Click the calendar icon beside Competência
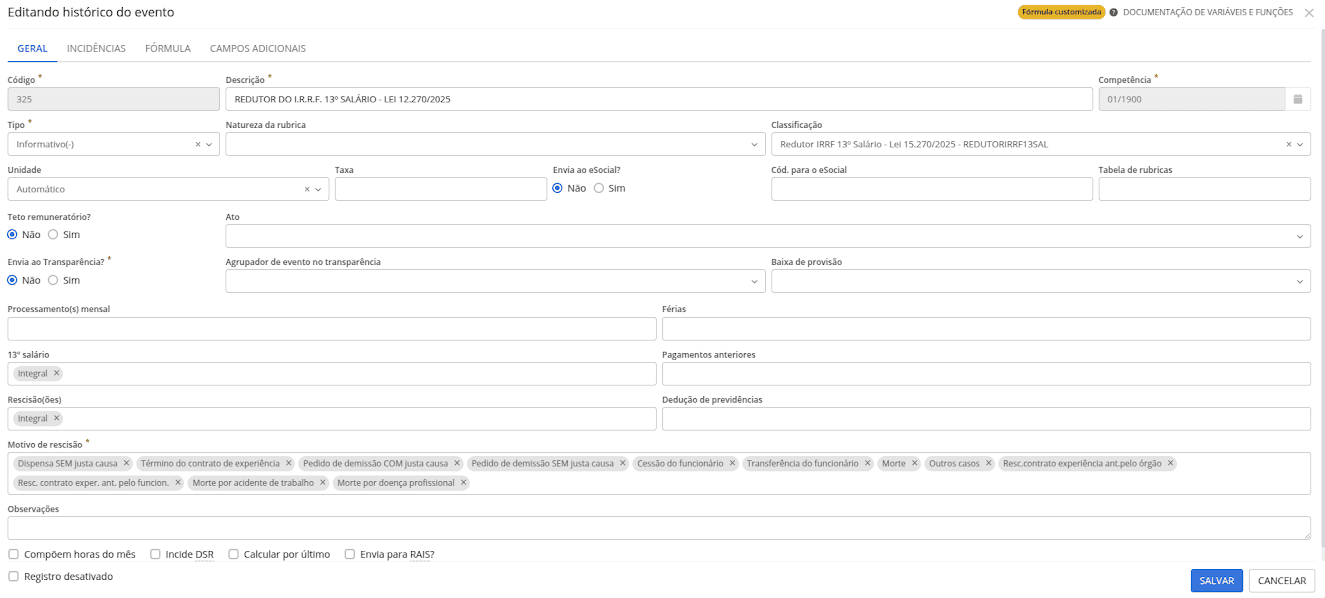1325x598 pixels. (1297, 99)
